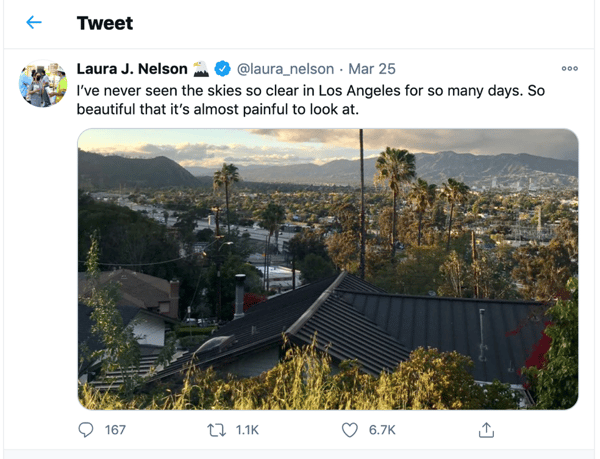Retweet using the retweet arrows icon

217,430
